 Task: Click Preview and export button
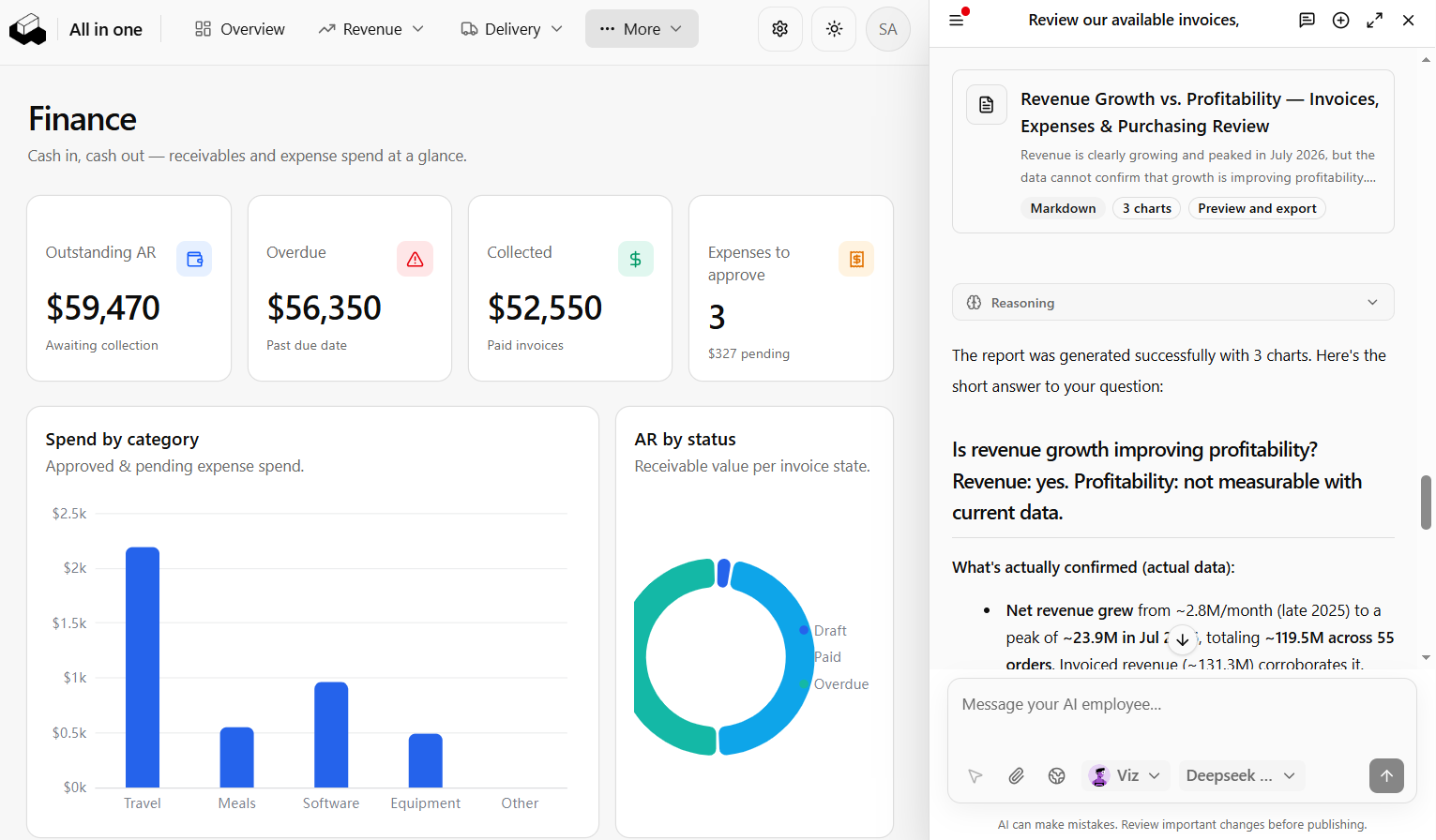[1257, 208]
